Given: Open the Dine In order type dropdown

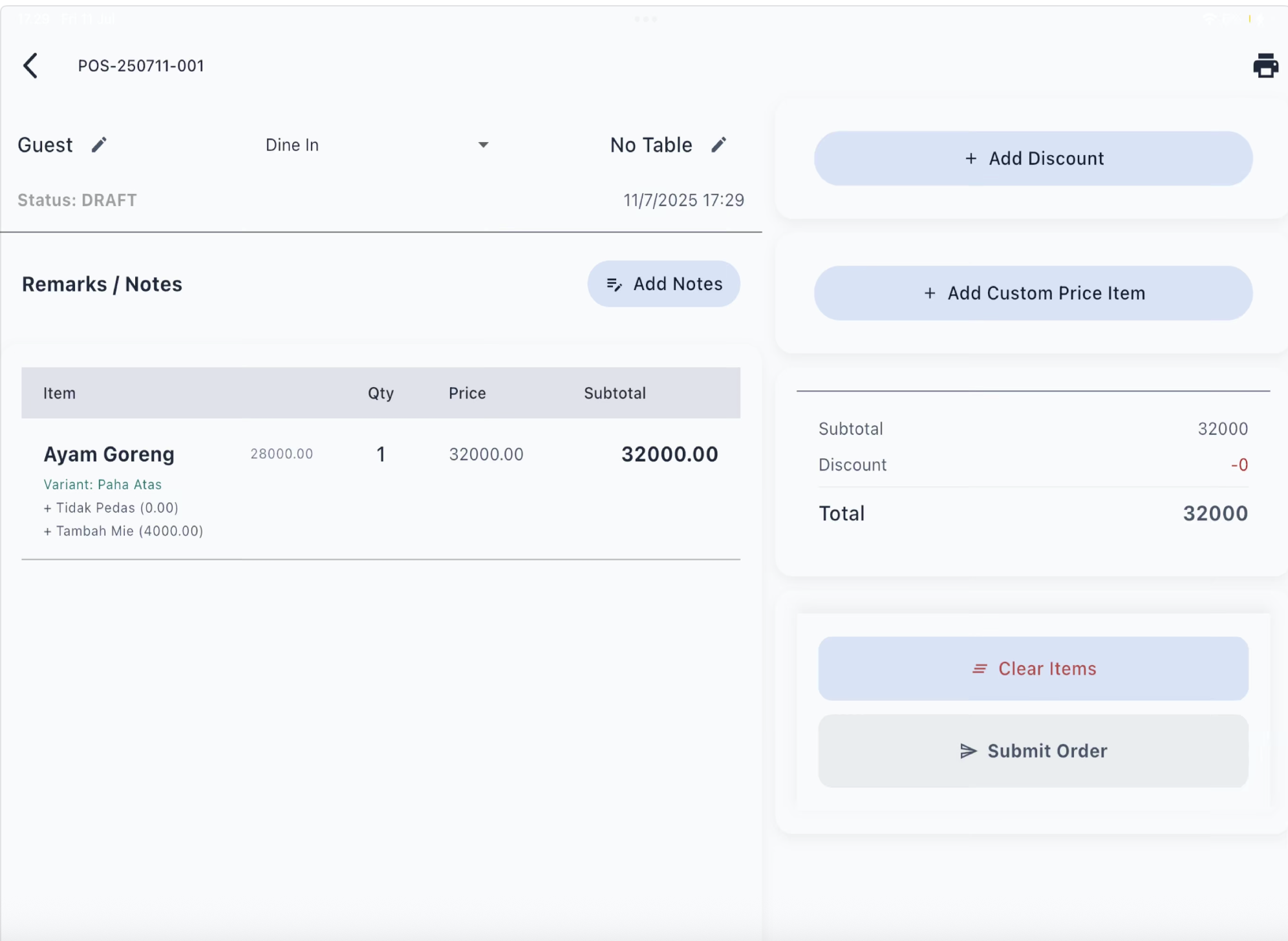Looking at the screenshot, I should click(292, 145).
